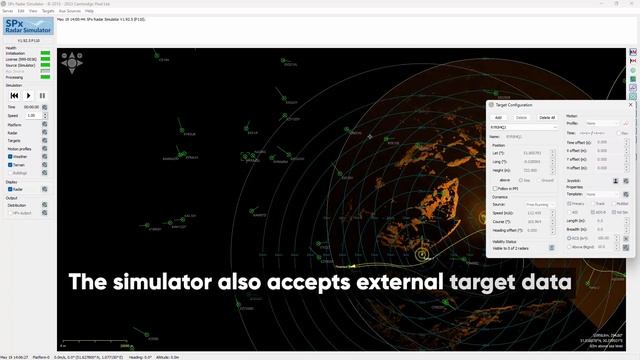640x360 pixels.
Task: Start the simulation with the play button
Action: [29, 96]
